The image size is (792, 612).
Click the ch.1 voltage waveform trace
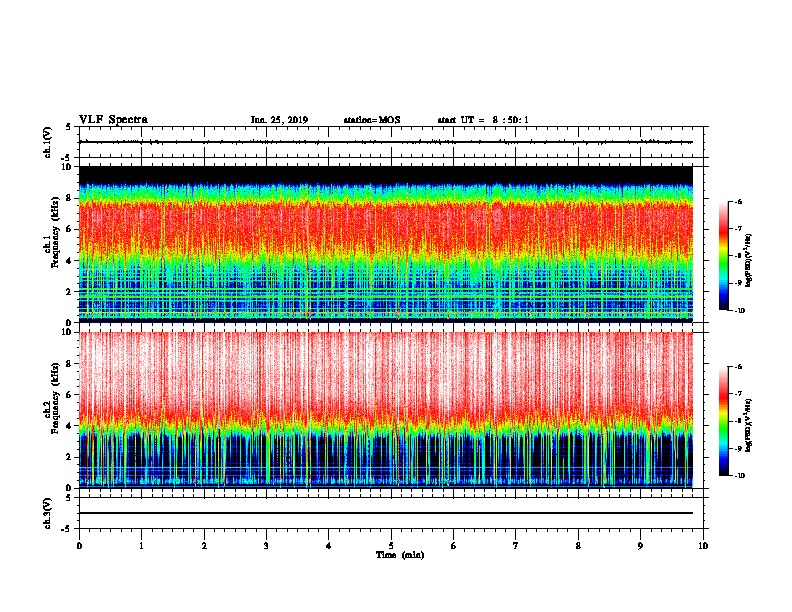tap(386, 142)
